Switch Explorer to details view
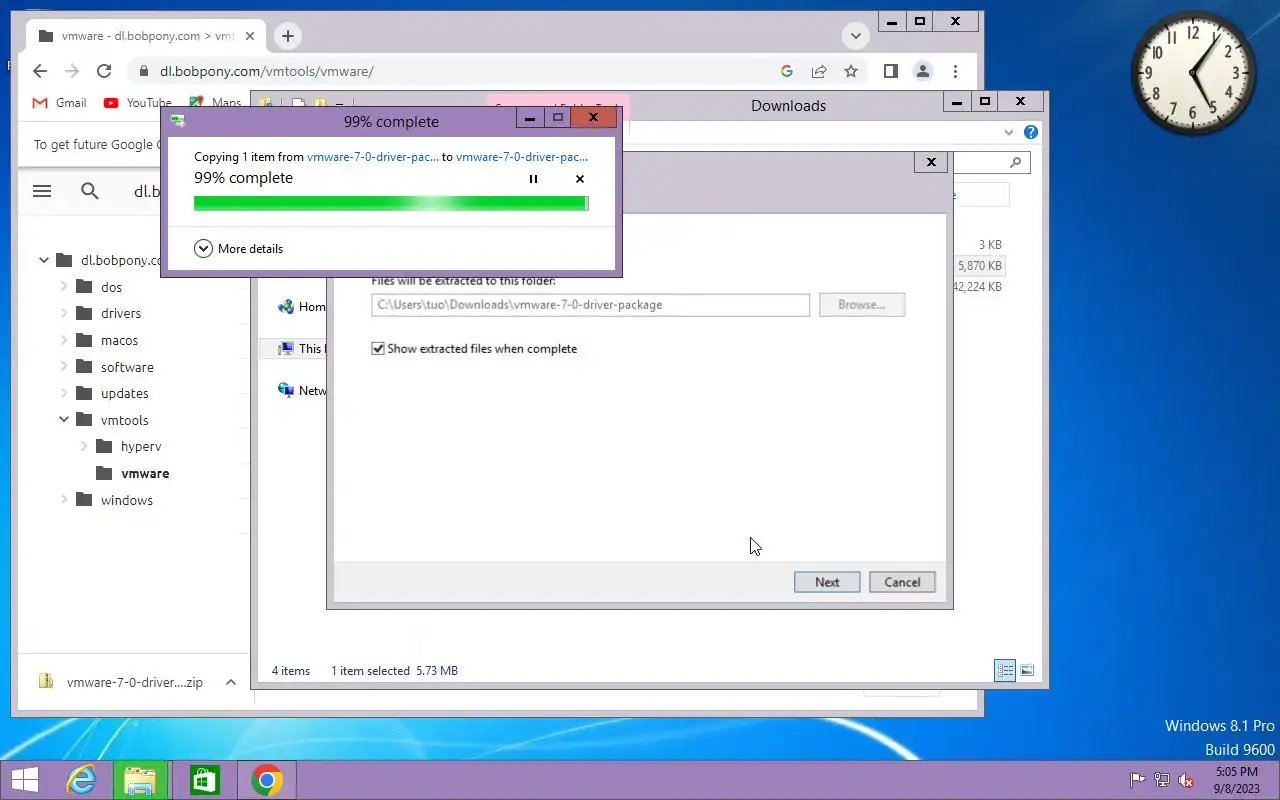 click(1005, 670)
